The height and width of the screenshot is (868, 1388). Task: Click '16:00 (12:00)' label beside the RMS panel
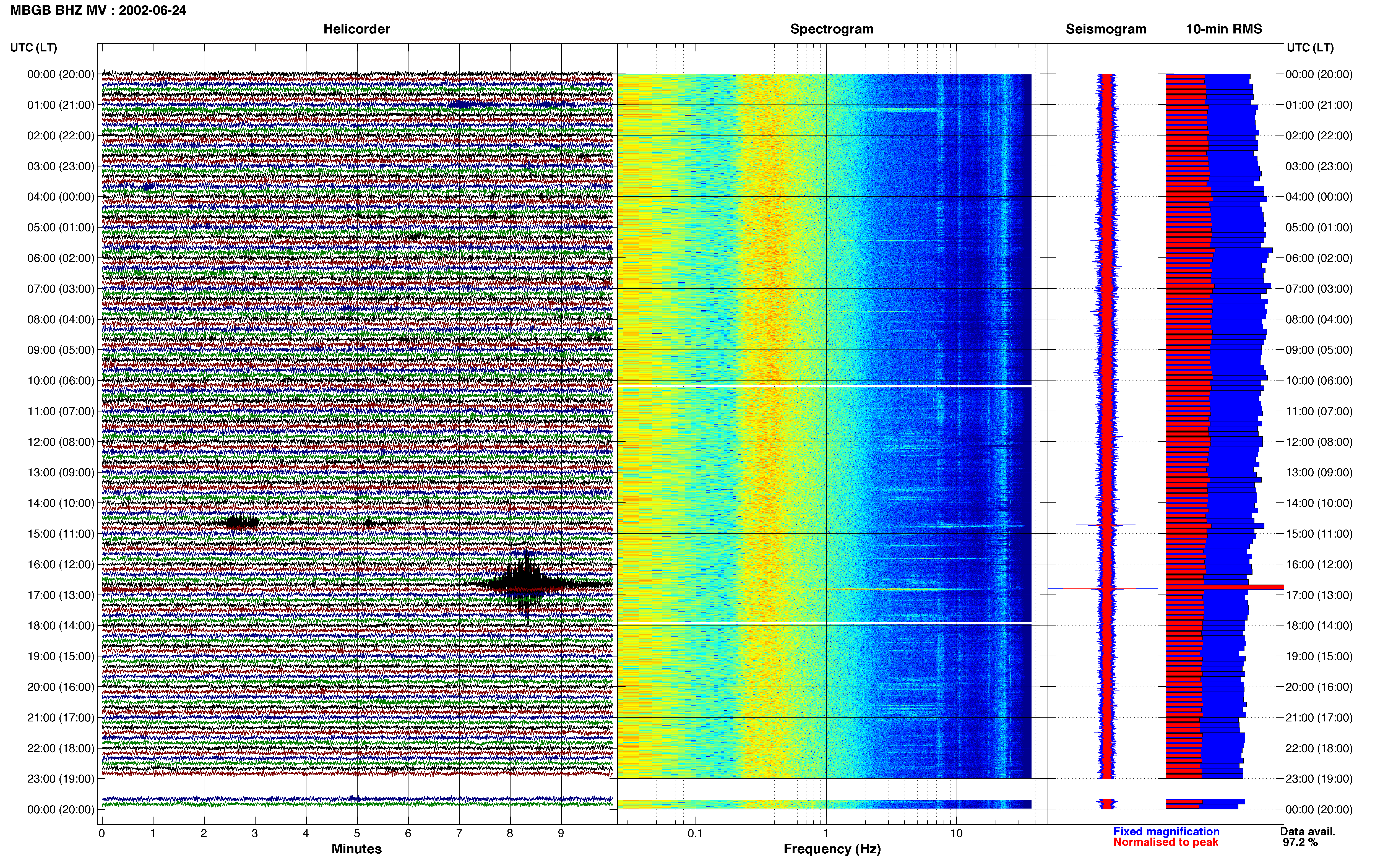pos(1319,564)
